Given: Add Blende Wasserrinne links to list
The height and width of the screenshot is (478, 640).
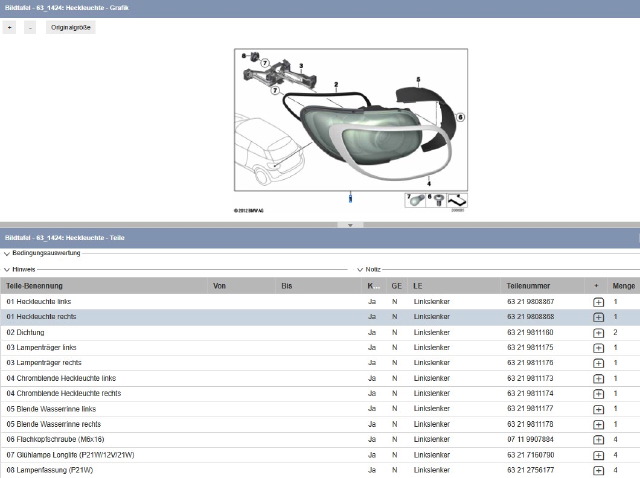Looking at the screenshot, I should 598,409.
